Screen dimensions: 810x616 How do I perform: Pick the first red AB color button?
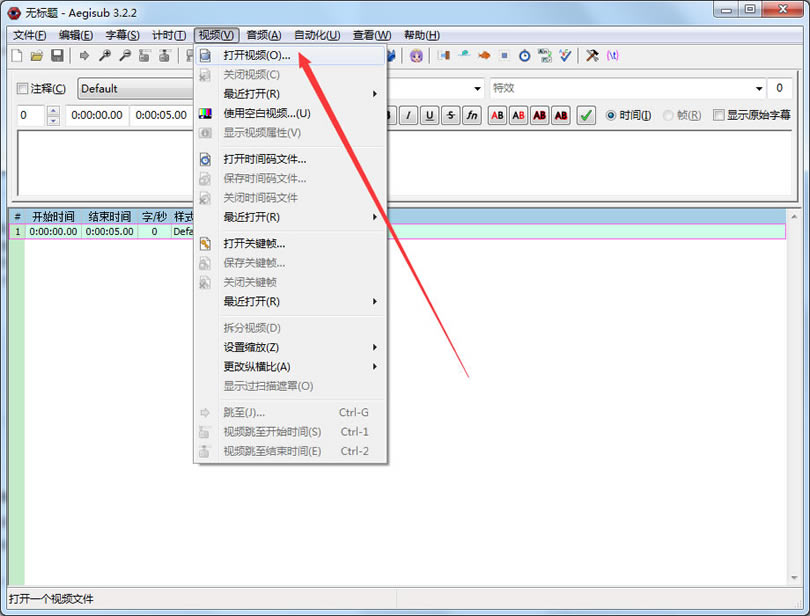point(497,115)
